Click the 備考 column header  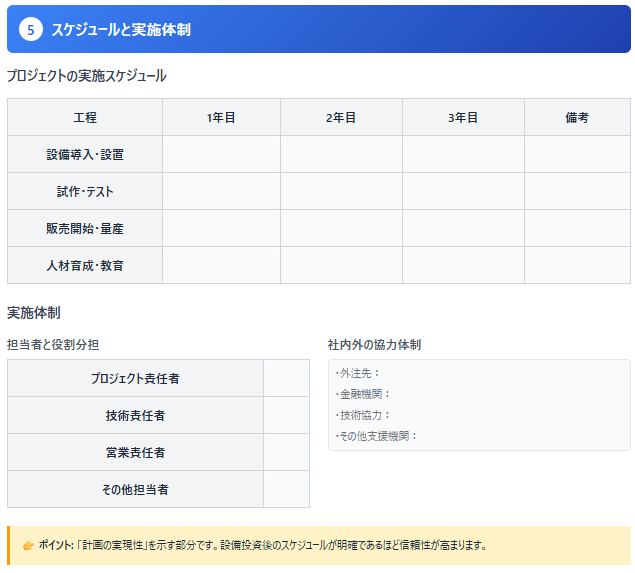(x=577, y=118)
